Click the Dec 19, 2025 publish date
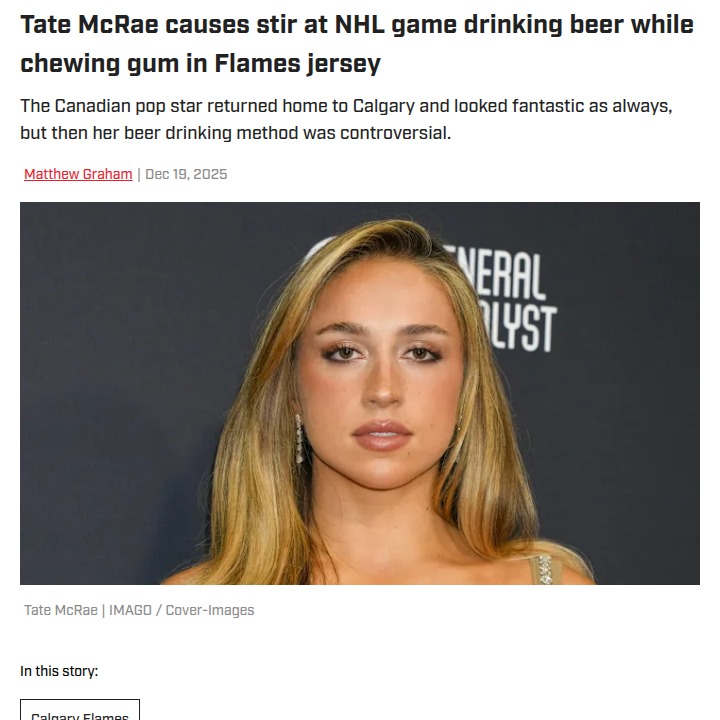This screenshot has height=720, width=720. (186, 174)
